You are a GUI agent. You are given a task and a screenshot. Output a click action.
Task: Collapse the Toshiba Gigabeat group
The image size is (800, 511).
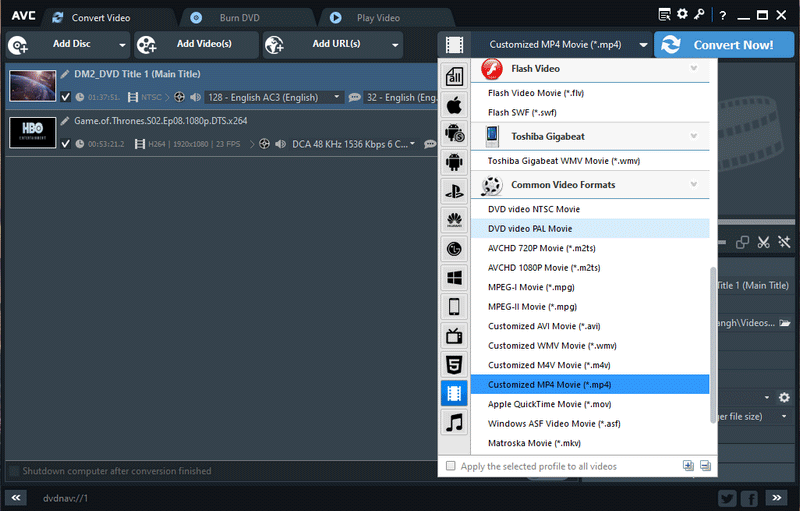693,136
